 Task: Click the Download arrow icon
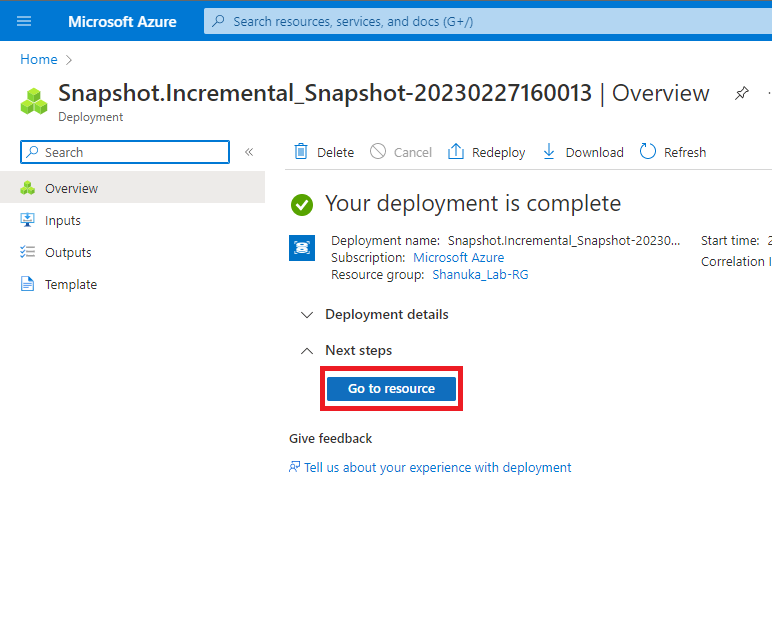tap(548, 152)
